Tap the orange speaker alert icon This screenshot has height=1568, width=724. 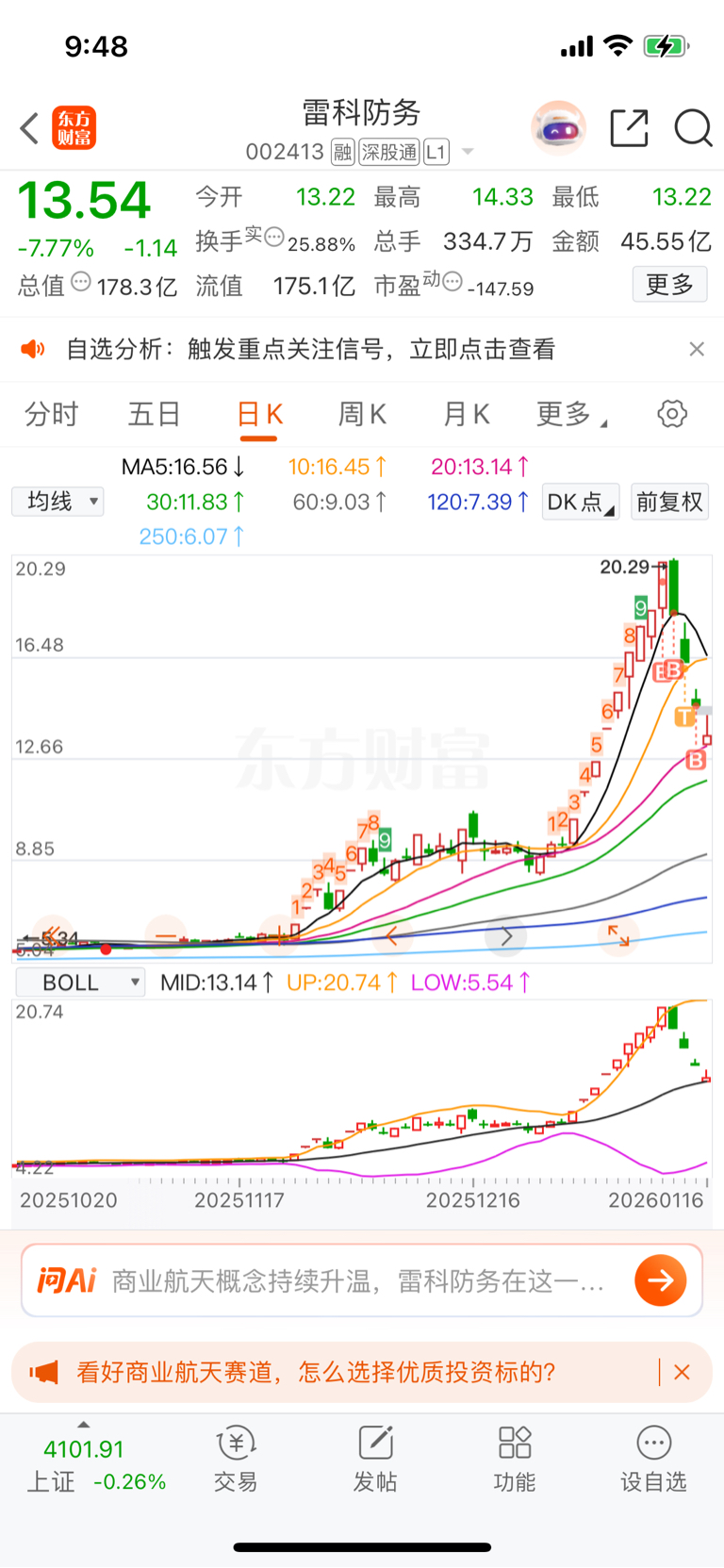coord(33,350)
